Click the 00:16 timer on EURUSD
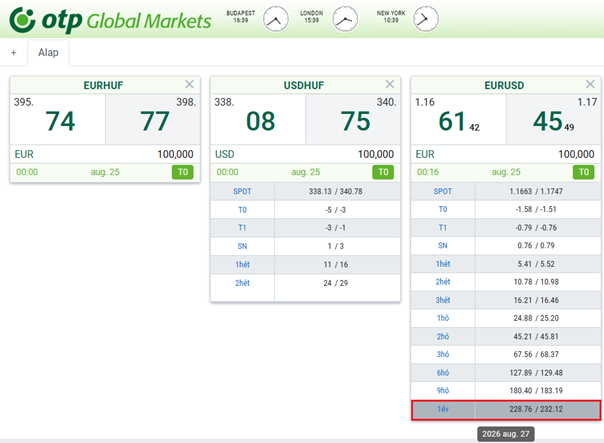The width and height of the screenshot is (604, 443). tap(428, 172)
